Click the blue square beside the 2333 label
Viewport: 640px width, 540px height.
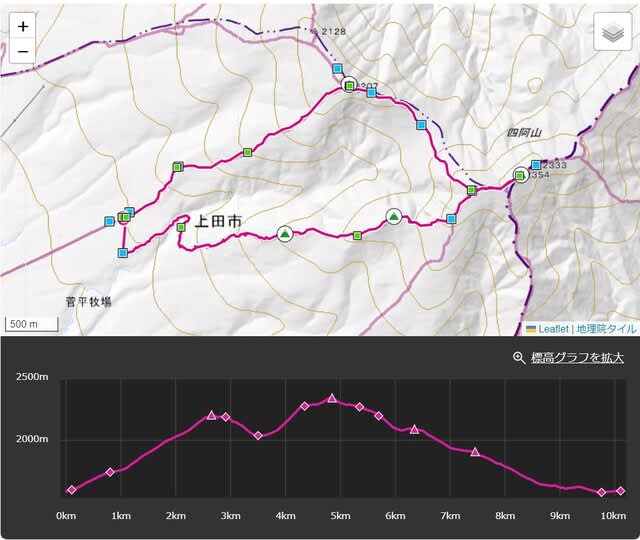pos(536,165)
